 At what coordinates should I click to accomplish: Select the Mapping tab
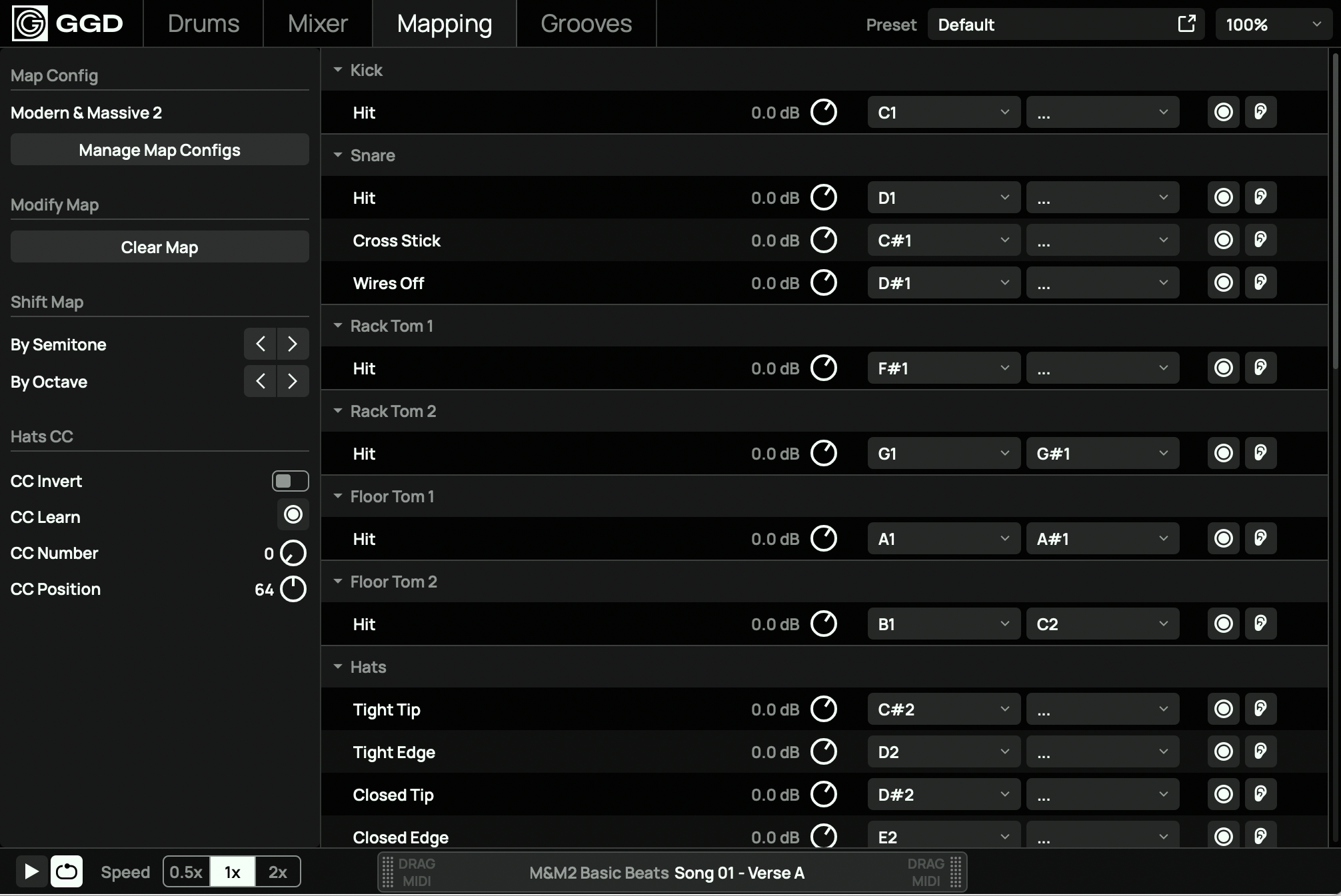click(x=445, y=23)
